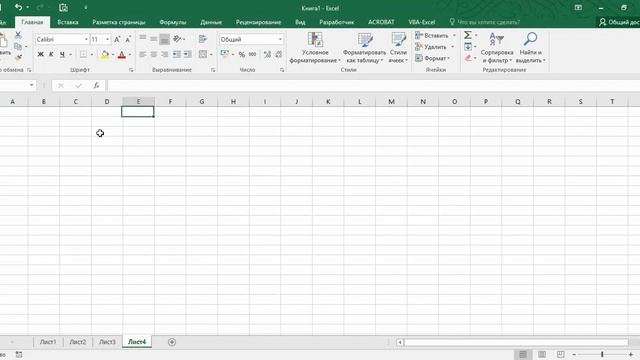Screen dimensions: 640x360
Task: Click Найти и выделить button
Action: (530, 48)
